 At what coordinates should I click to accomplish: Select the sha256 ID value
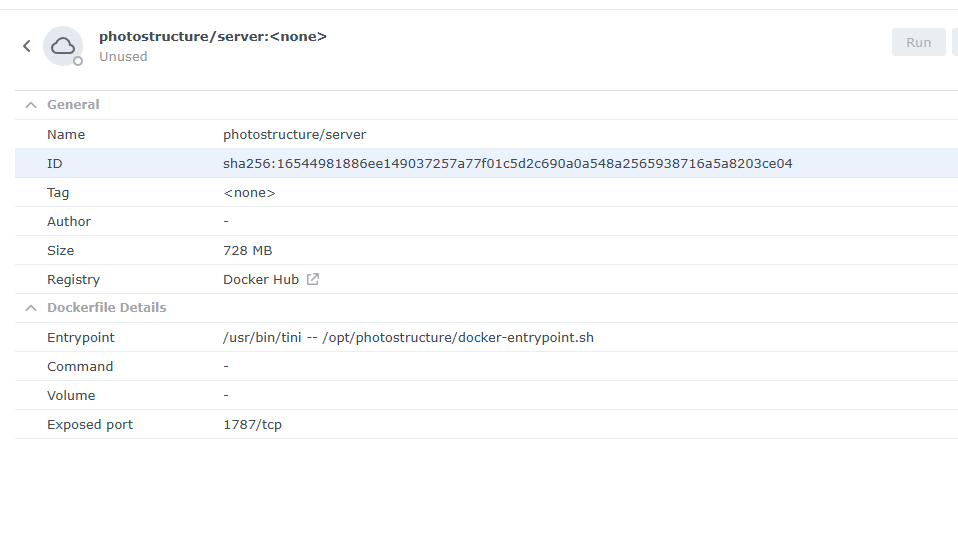(x=507, y=164)
